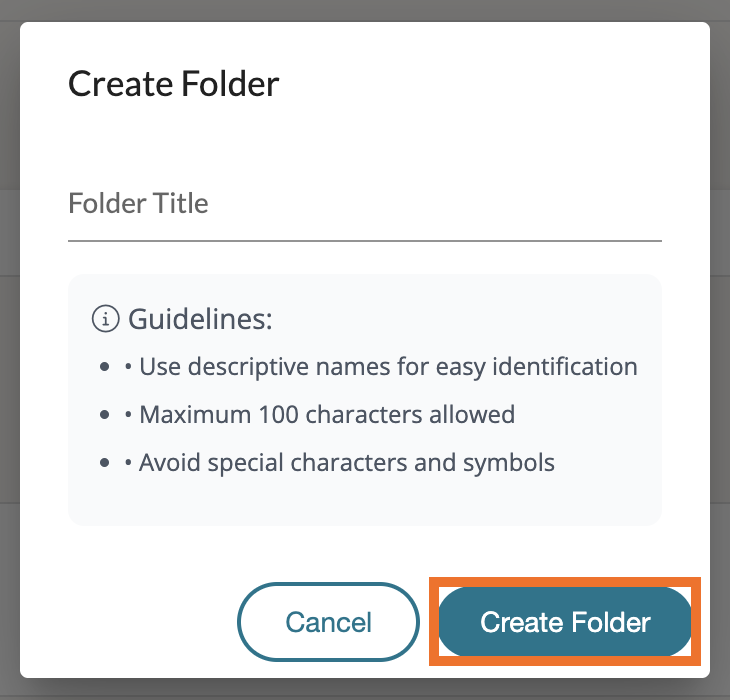Click "Avoid special characters and symbols" text
The height and width of the screenshot is (700, 730).
click(347, 463)
